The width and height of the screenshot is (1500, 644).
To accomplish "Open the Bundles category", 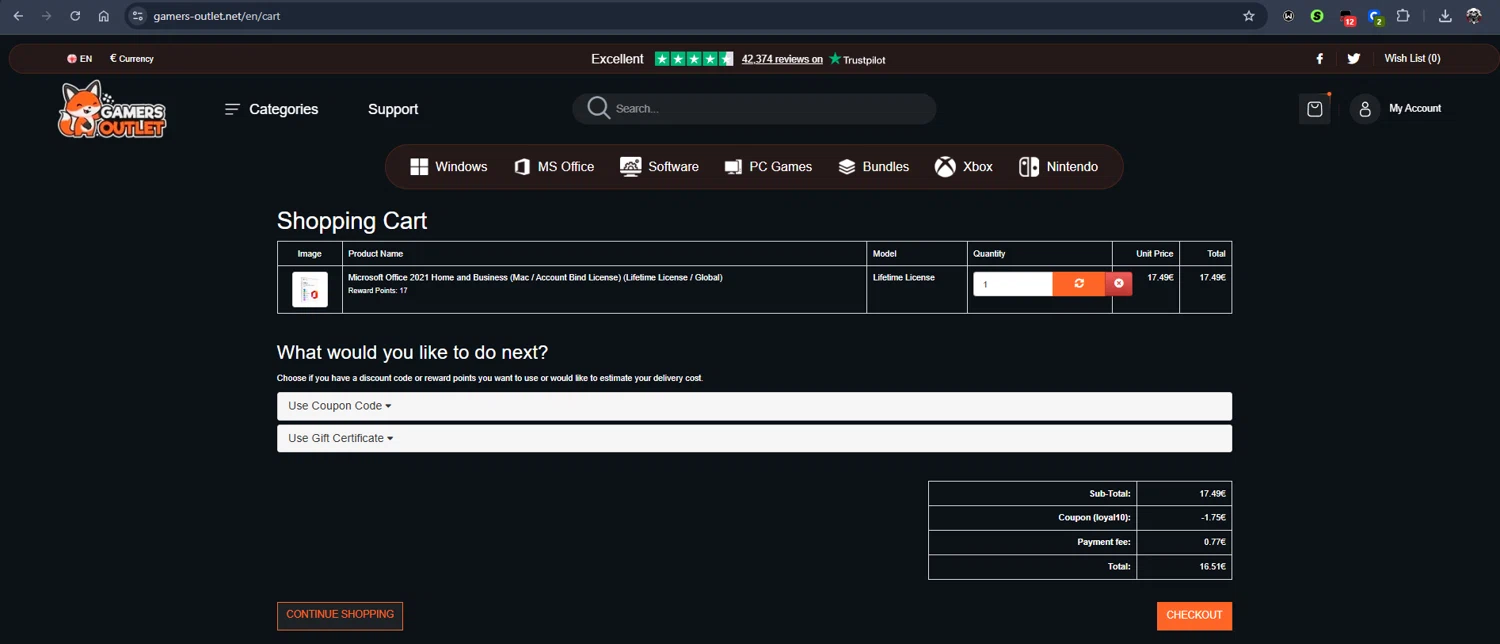I will [873, 167].
